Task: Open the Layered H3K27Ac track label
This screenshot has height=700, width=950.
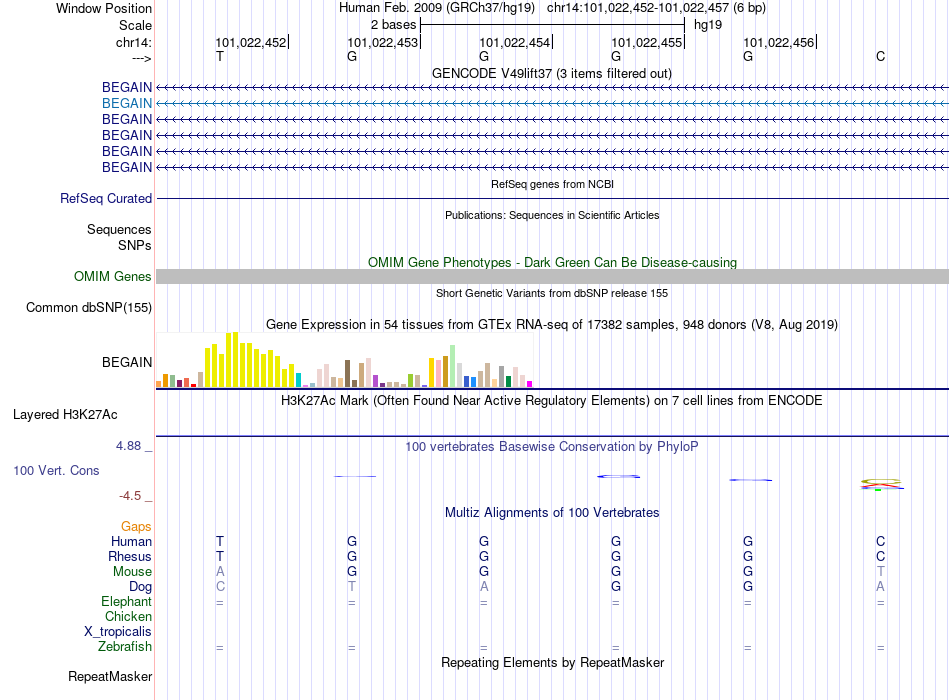Action: coord(65,415)
